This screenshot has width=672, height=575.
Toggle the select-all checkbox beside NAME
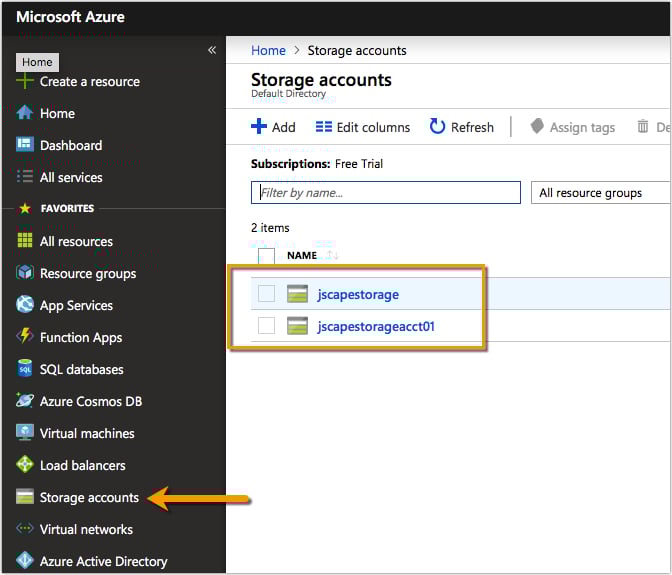click(266, 256)
